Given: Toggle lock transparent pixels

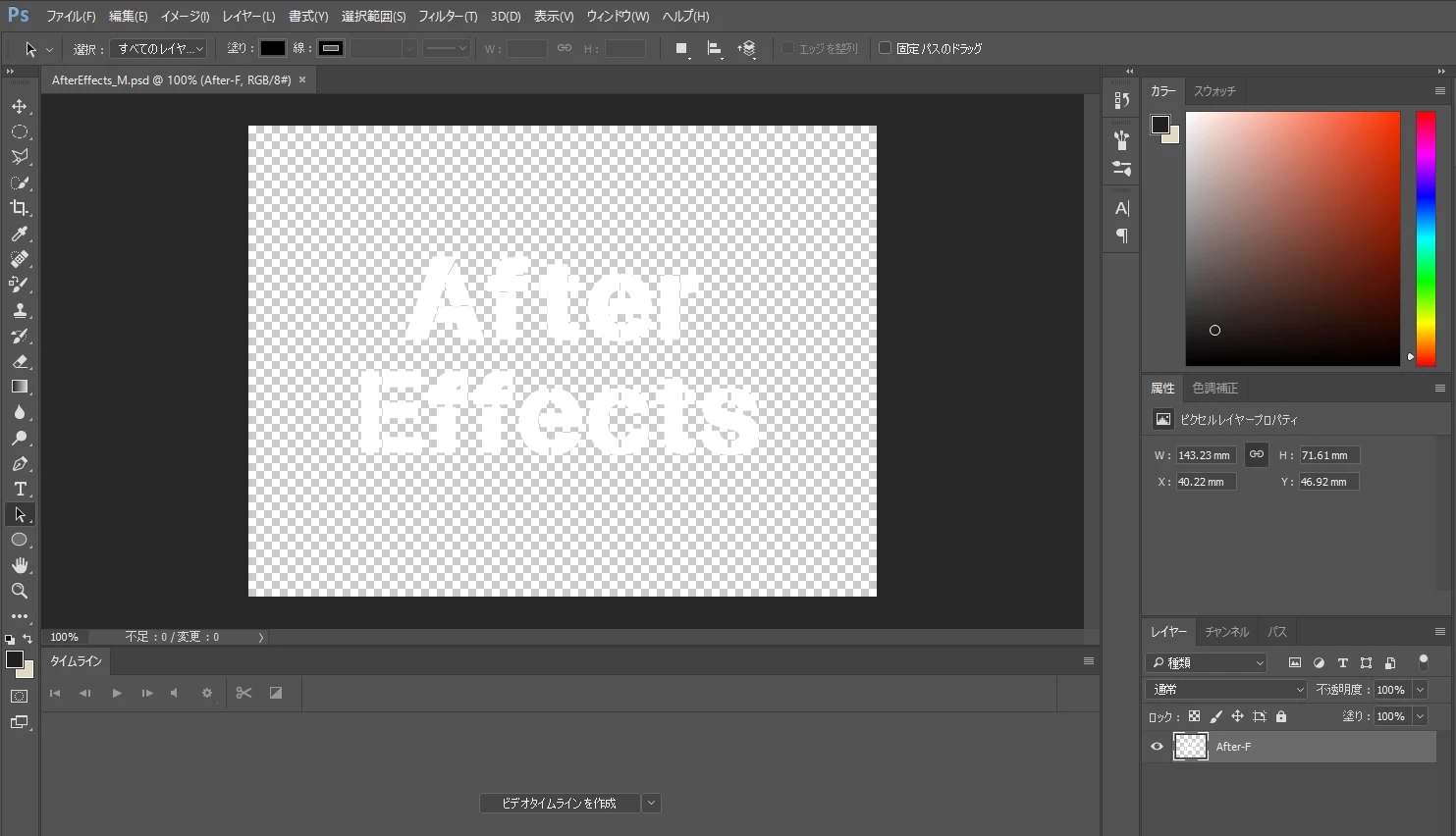Looking at the screenshot, I should (x=1194, y=716).
